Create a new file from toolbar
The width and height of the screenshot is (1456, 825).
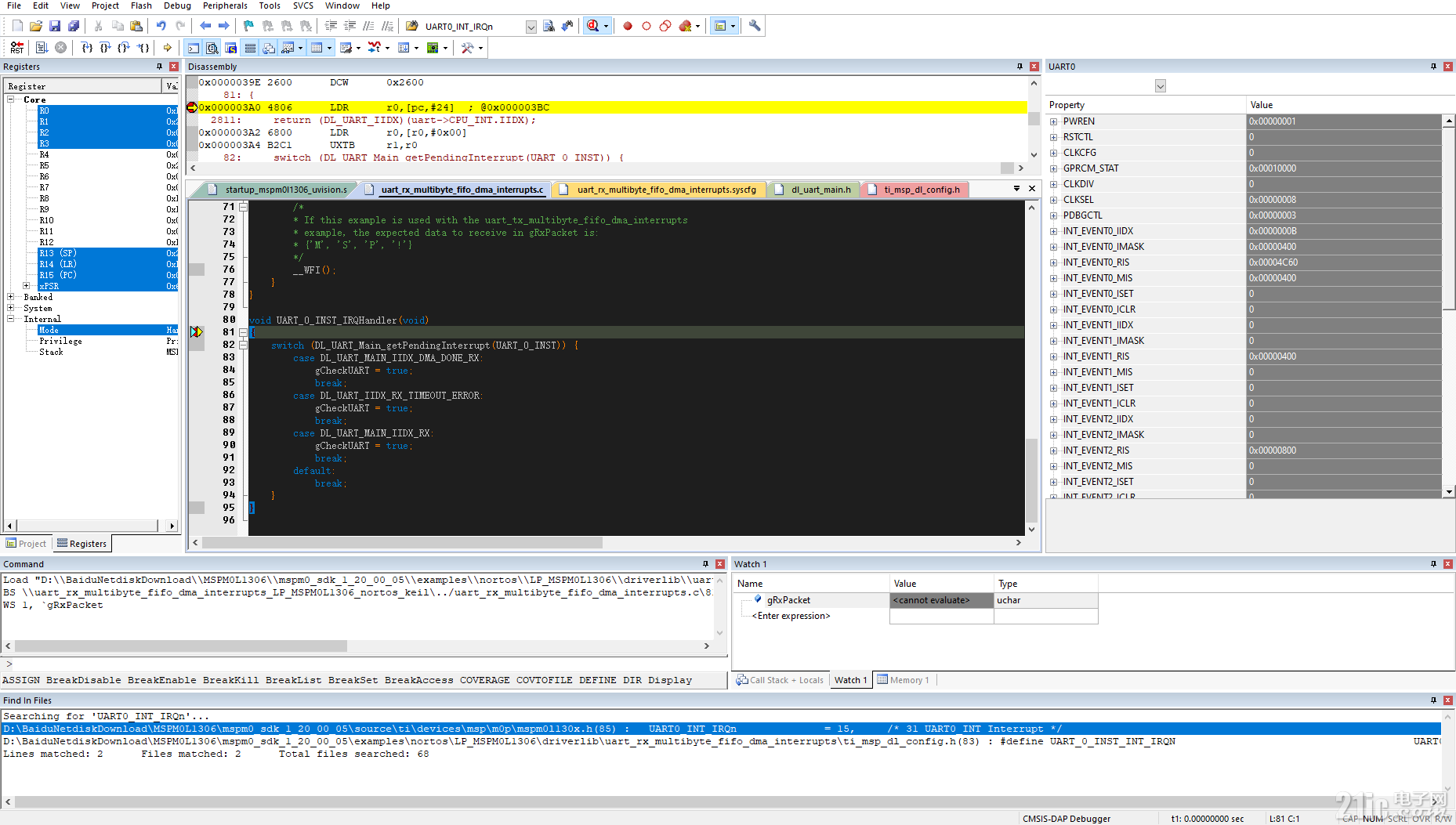(x=17, y=26)
